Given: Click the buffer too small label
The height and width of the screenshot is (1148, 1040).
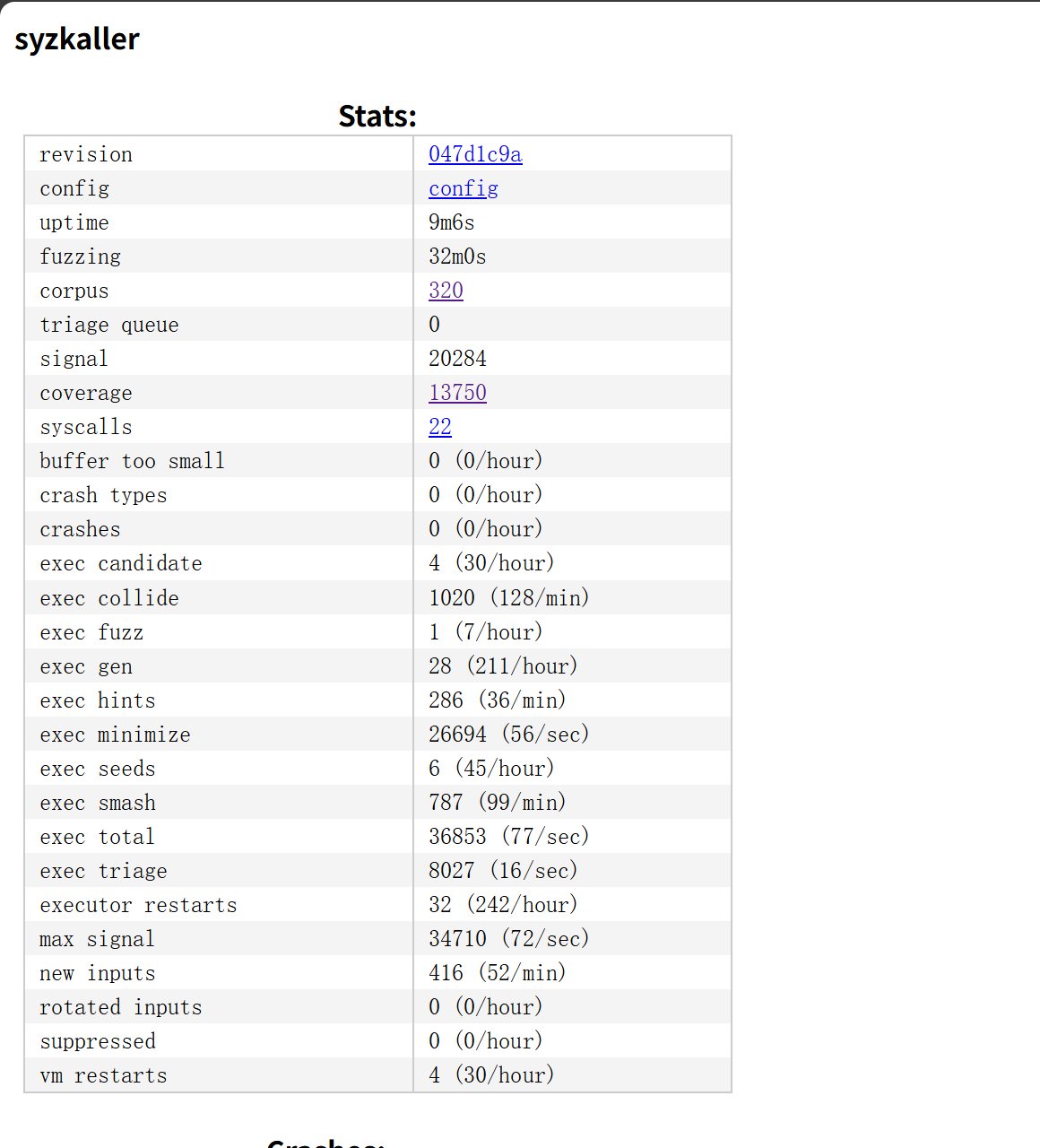Looking at the screenshot, I should [x=132, y=461].
